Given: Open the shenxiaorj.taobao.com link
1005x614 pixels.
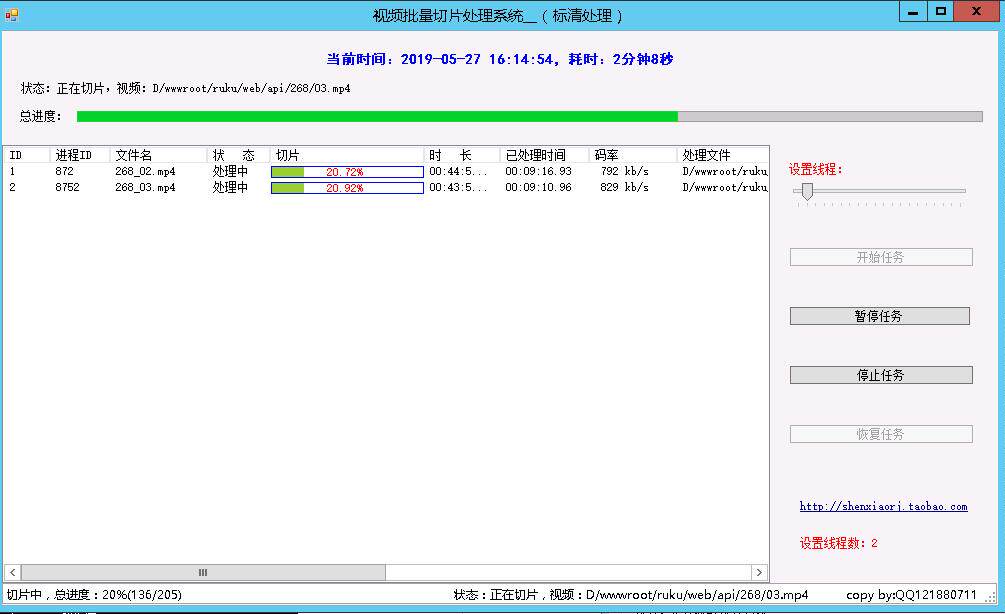Looking at the screenshot, I should (883, 506).
